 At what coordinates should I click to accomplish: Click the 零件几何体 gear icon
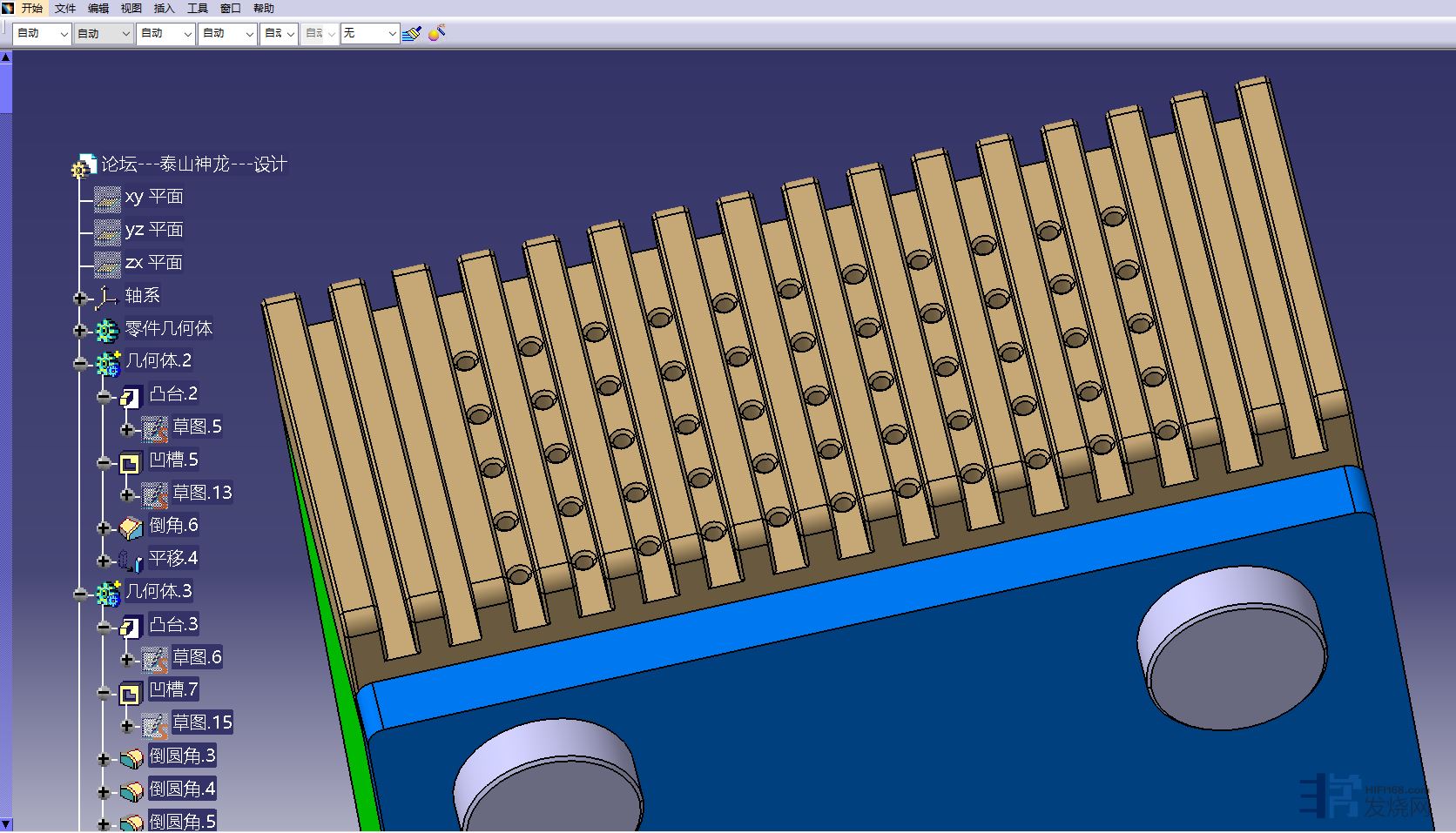click(106, 330)
